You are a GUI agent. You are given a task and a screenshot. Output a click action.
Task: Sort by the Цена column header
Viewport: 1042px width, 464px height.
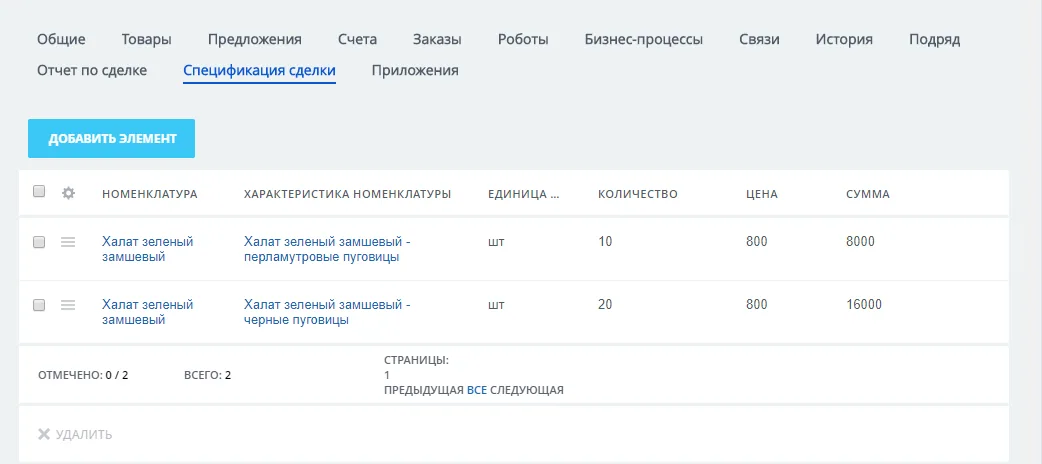coord(762,194)
